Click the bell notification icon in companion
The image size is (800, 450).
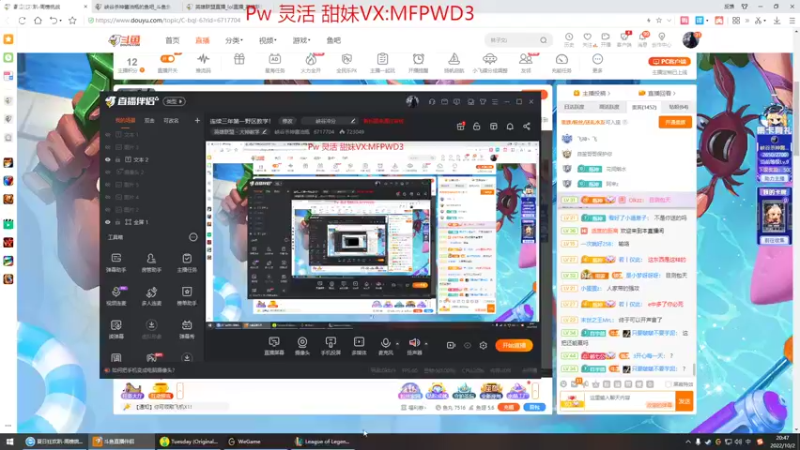[510, 126]
